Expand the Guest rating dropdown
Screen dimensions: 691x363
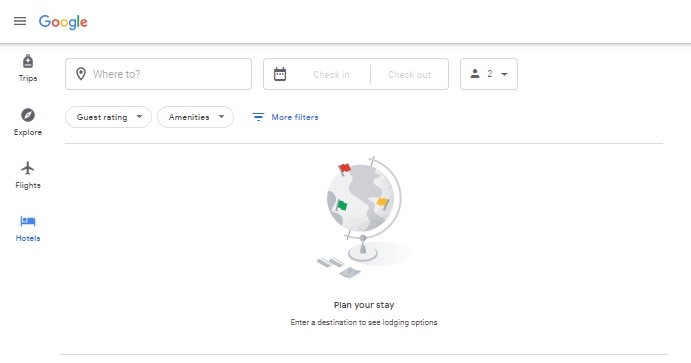click(x=108, y=117)
